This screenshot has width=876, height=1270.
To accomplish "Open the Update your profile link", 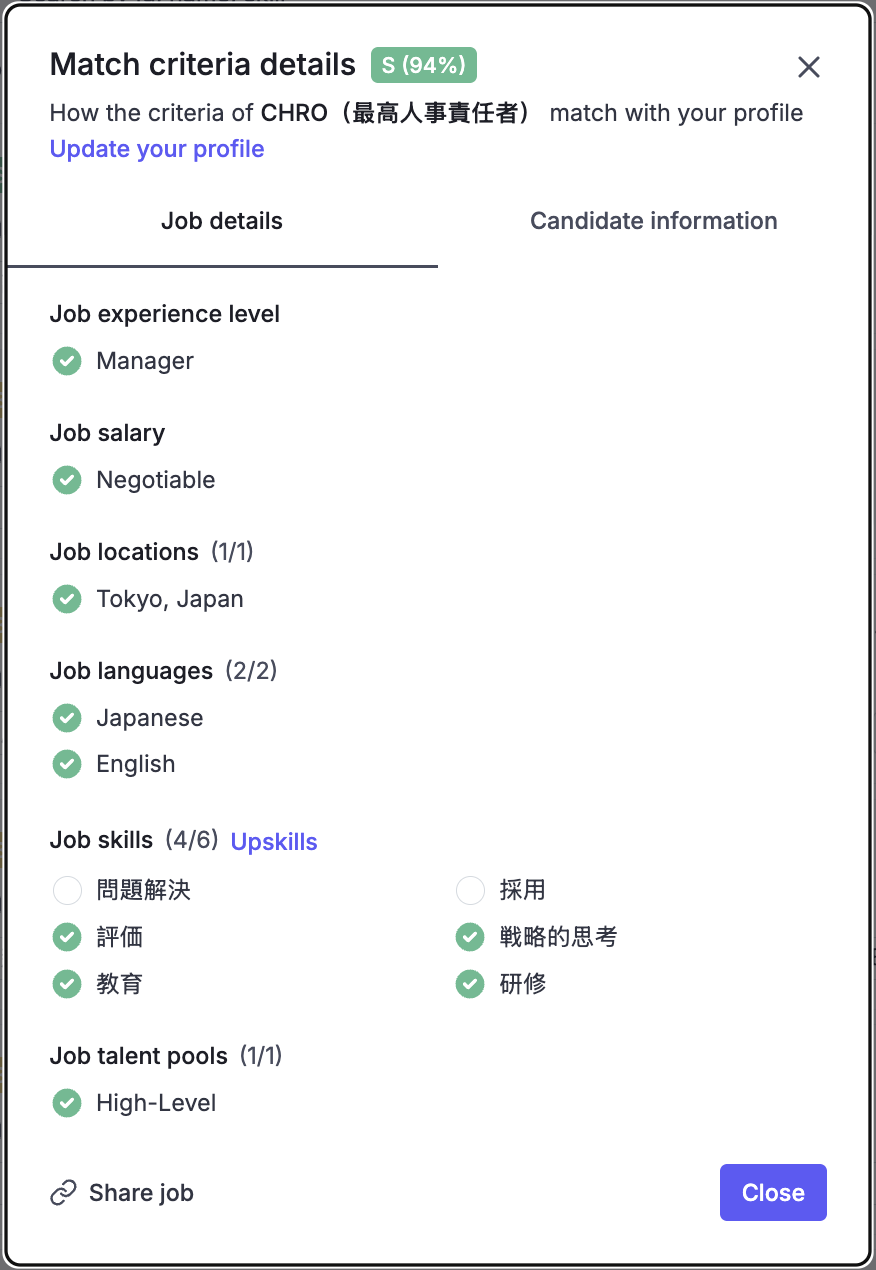I will [x=157, y=149].
